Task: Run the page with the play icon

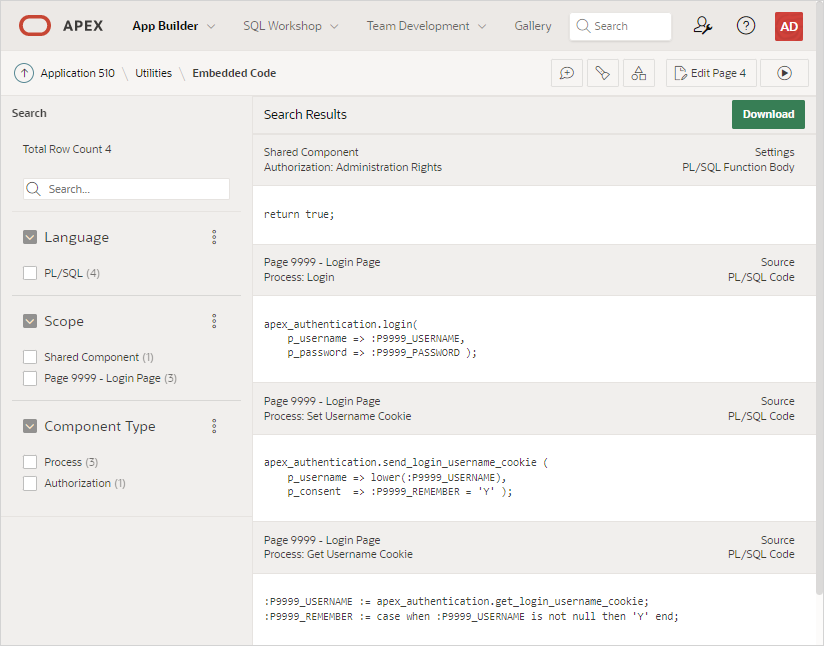Action: pos(784,73)
